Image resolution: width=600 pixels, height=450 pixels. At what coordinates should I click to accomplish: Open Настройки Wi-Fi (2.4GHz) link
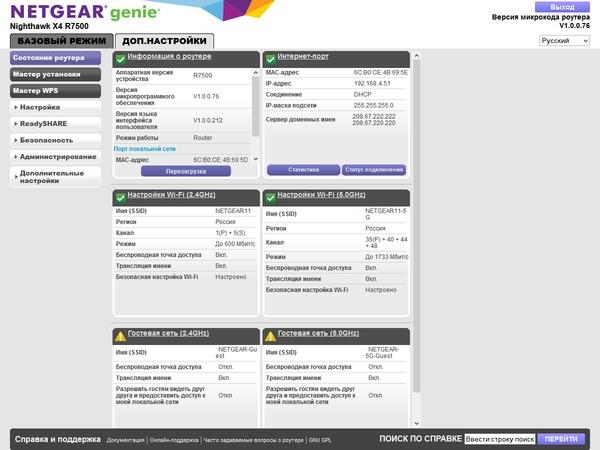171,194
